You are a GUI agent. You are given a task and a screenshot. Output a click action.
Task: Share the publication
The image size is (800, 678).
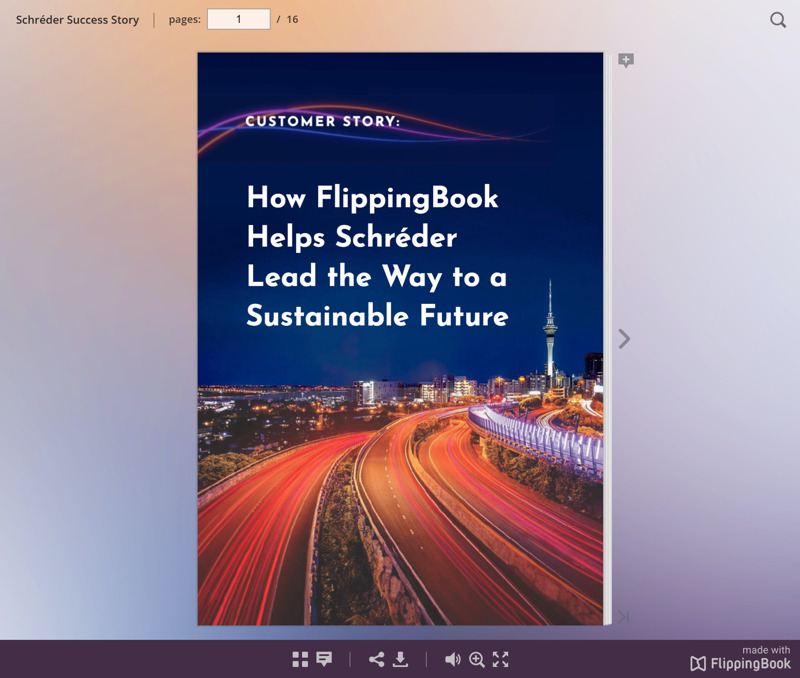pyautogui.click(x=377, y=659)
